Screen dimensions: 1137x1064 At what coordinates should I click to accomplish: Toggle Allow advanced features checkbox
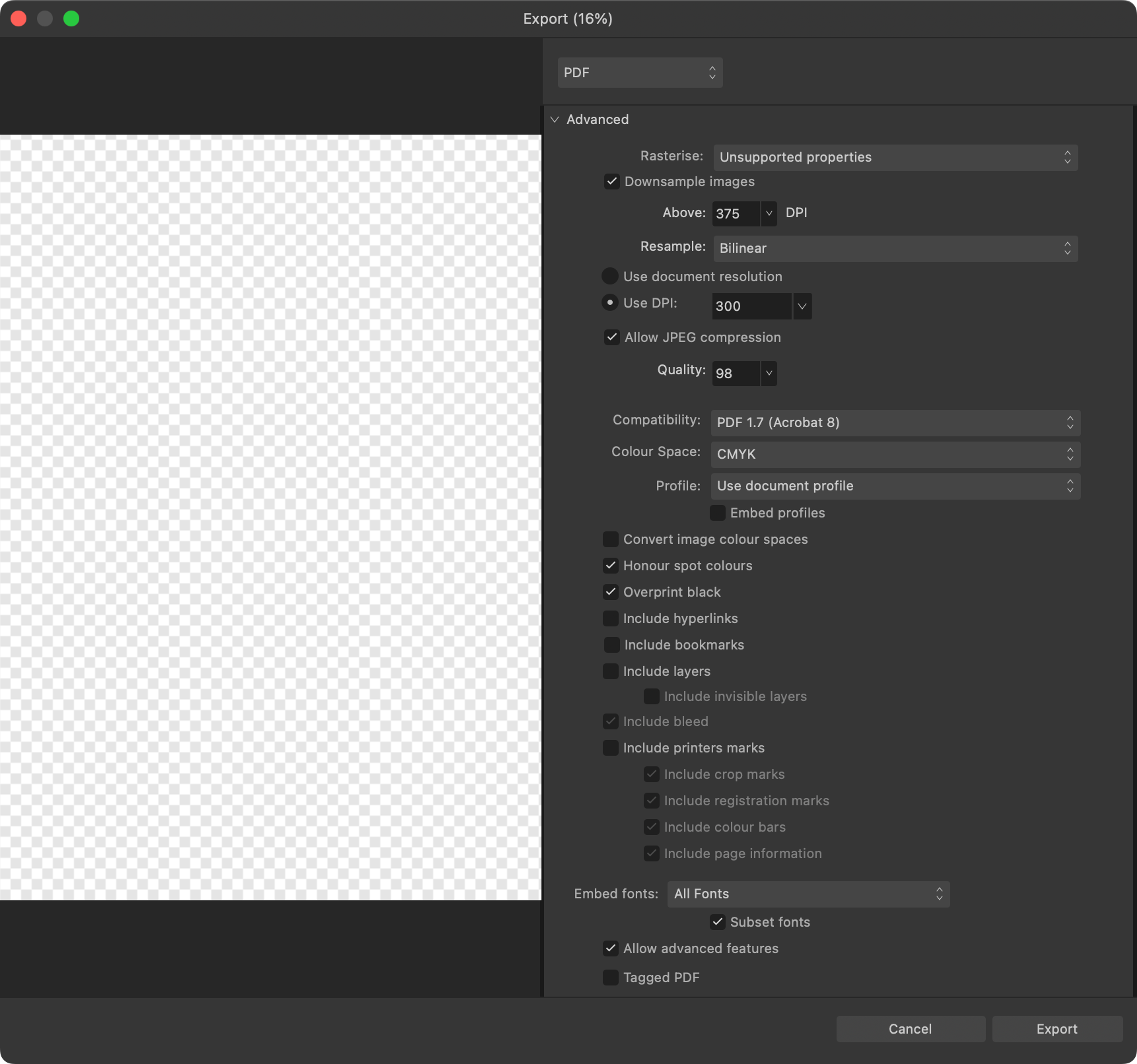(x=611, y=948)
